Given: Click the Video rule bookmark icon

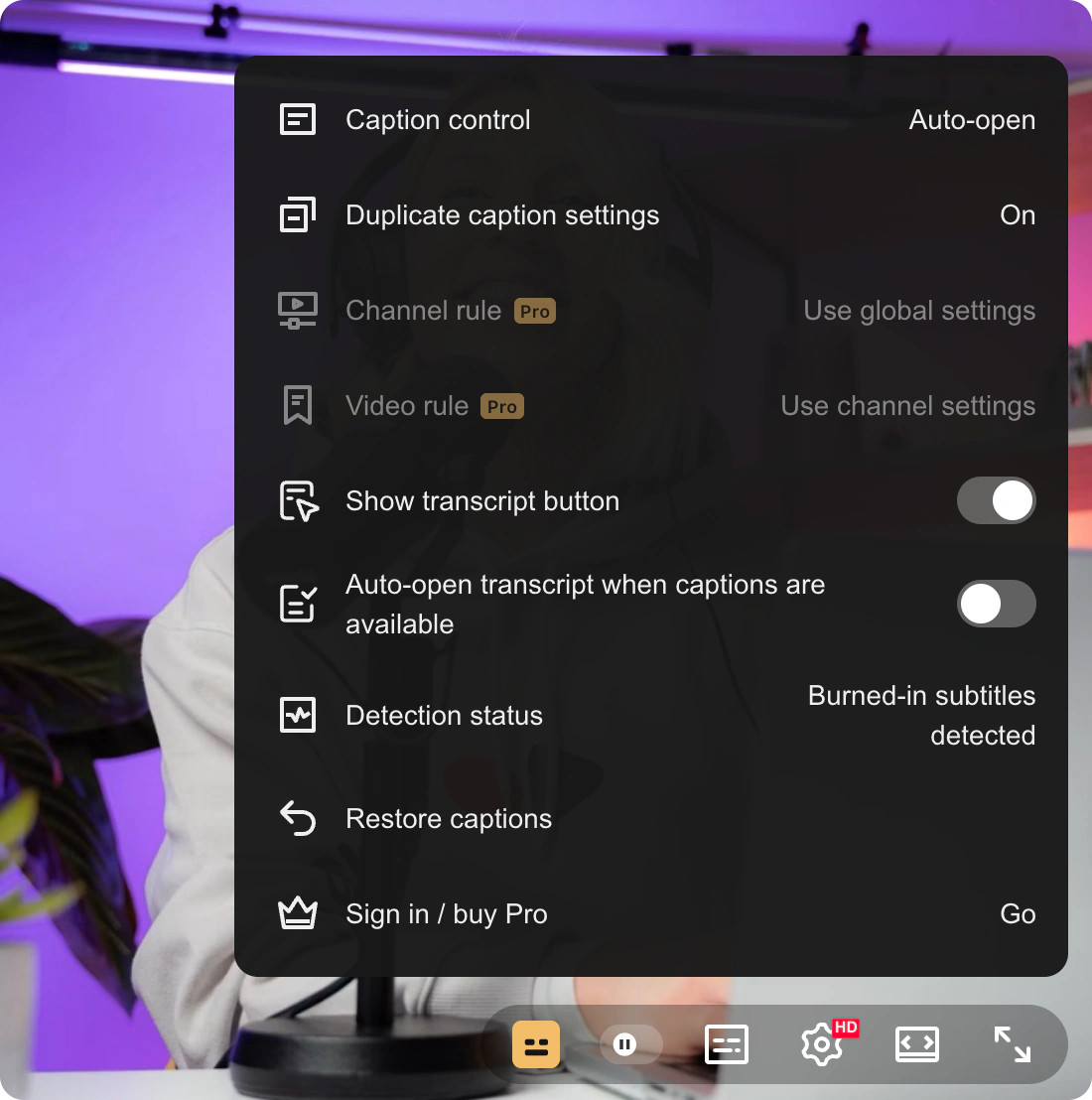Looking at the screenshot, I should coord(298,405).
